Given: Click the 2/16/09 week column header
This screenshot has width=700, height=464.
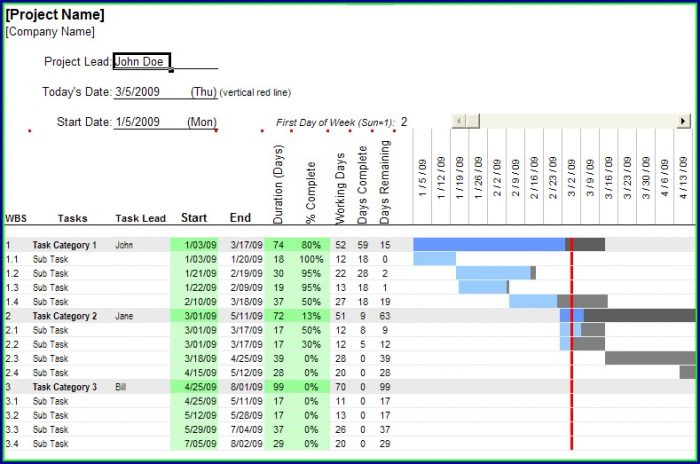Looking at the screenshot, I should coord(534,178).
